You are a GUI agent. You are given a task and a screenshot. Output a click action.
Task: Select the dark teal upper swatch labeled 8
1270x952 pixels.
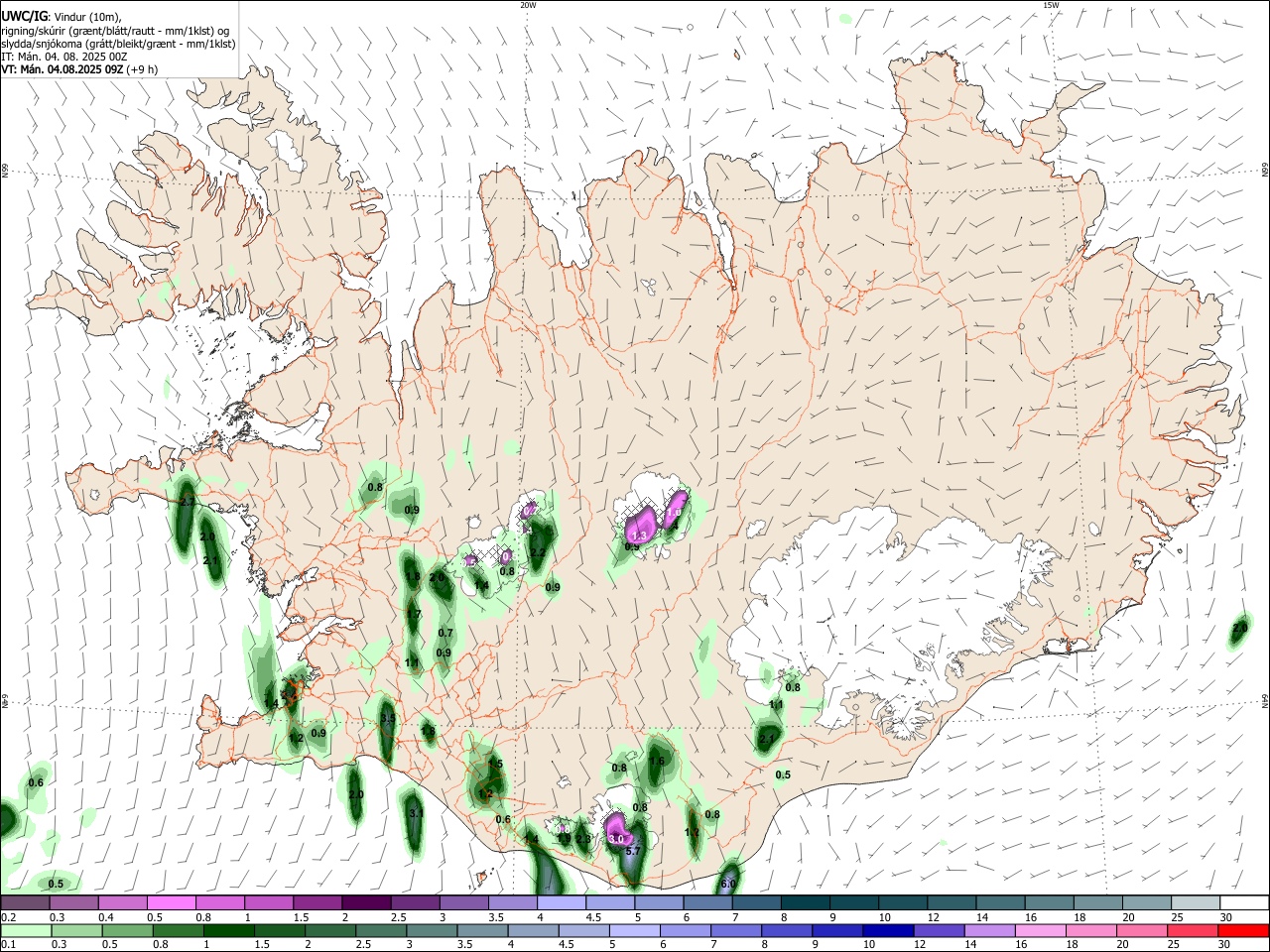tap(804, 903)
